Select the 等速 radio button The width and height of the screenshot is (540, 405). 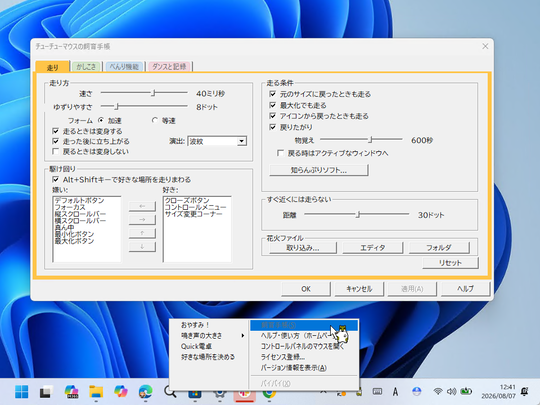[x=155, y=120]
